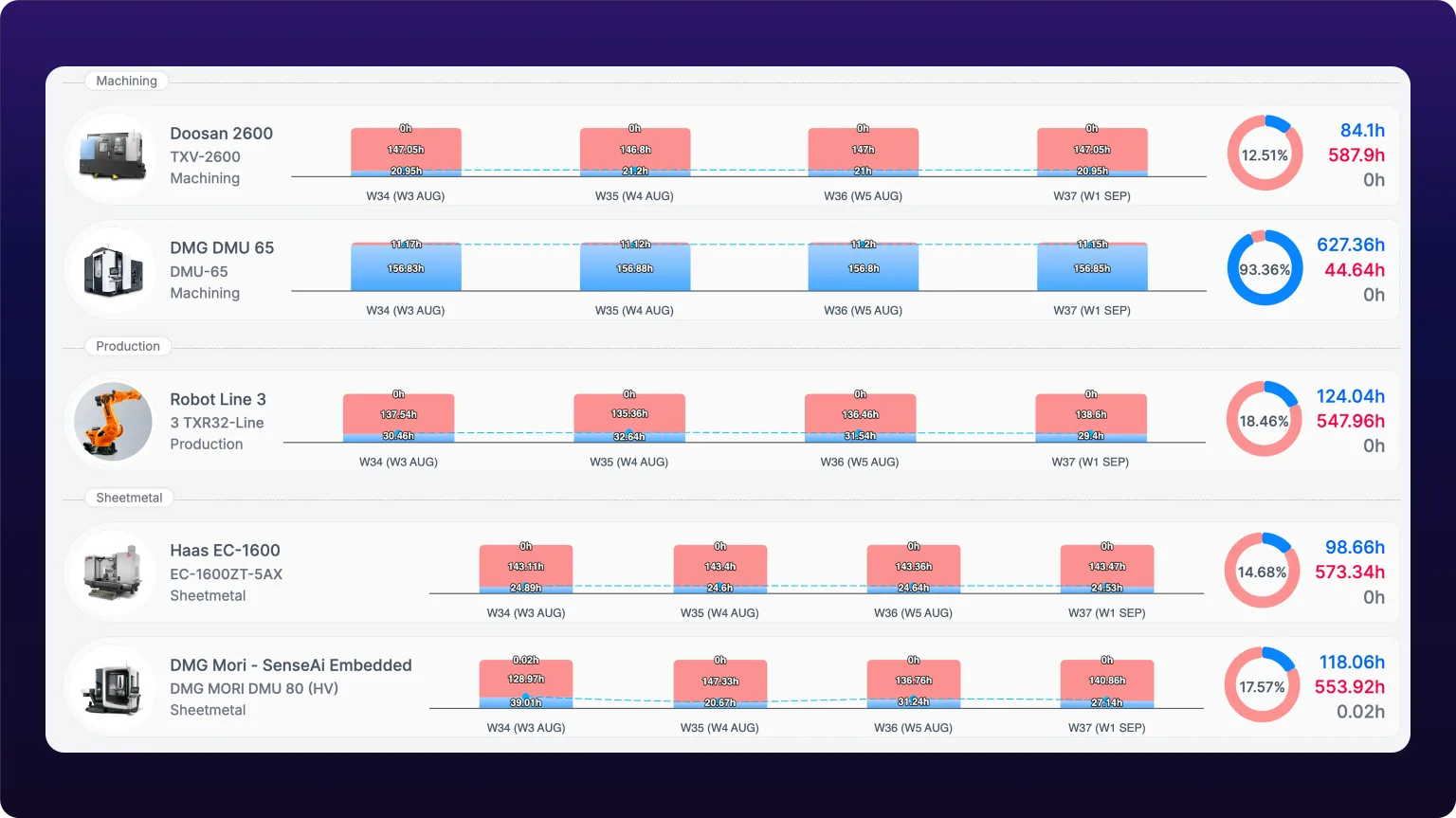Open the DMG Mori SenseAi machine image

pyautogui.click(x=114, y=687)
